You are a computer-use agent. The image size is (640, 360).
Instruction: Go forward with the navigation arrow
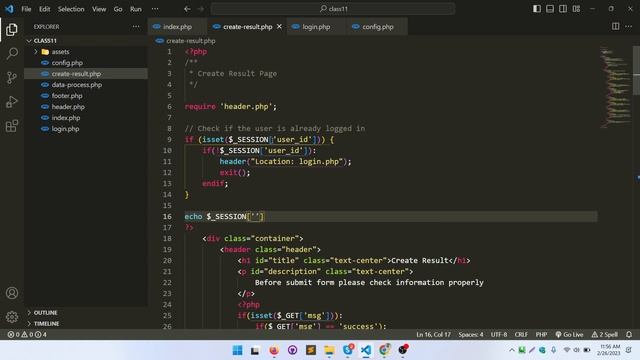tap(200, 9)
